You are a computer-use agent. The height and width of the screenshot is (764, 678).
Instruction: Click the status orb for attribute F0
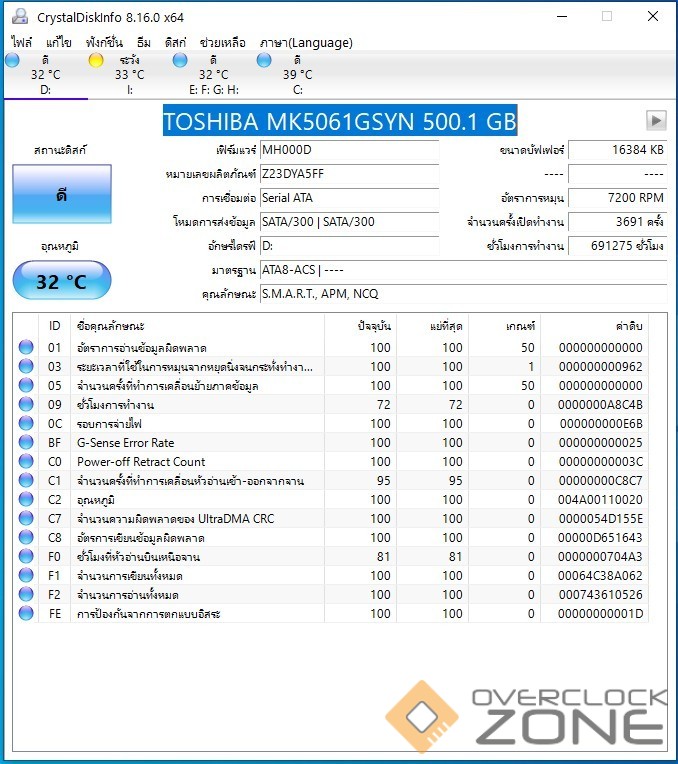26,556
